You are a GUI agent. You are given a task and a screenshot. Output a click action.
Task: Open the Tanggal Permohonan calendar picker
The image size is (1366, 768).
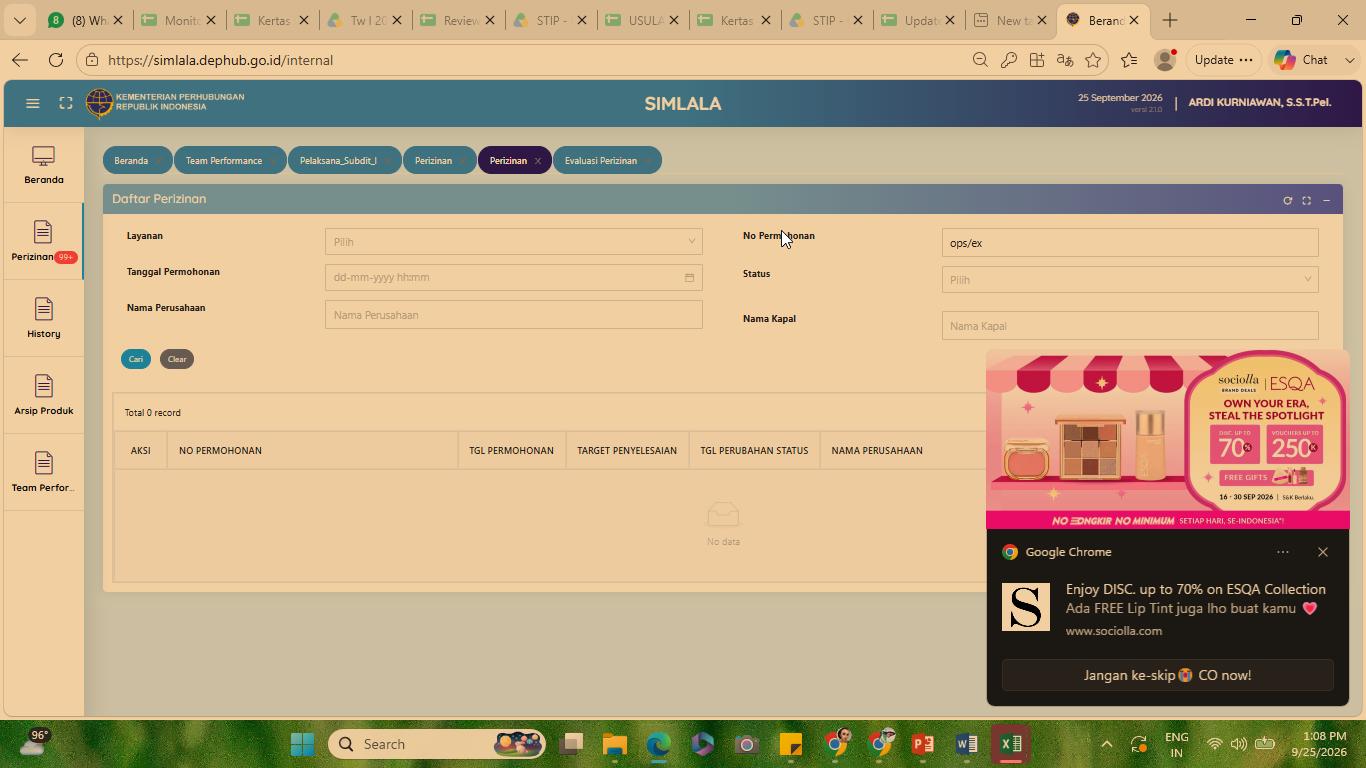689,278
